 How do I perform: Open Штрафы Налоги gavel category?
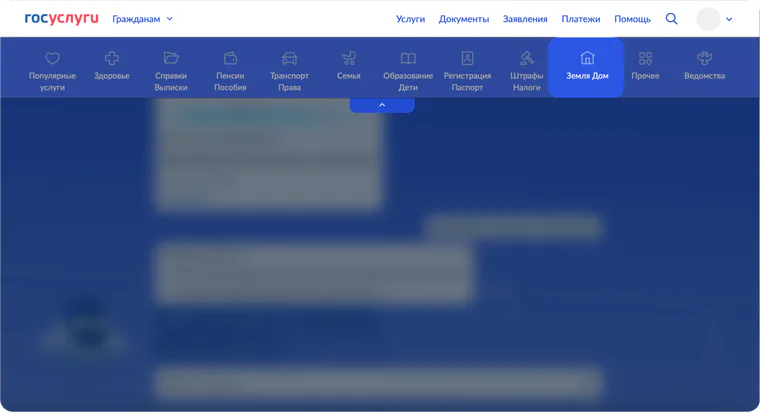click(x=526, y=71)
